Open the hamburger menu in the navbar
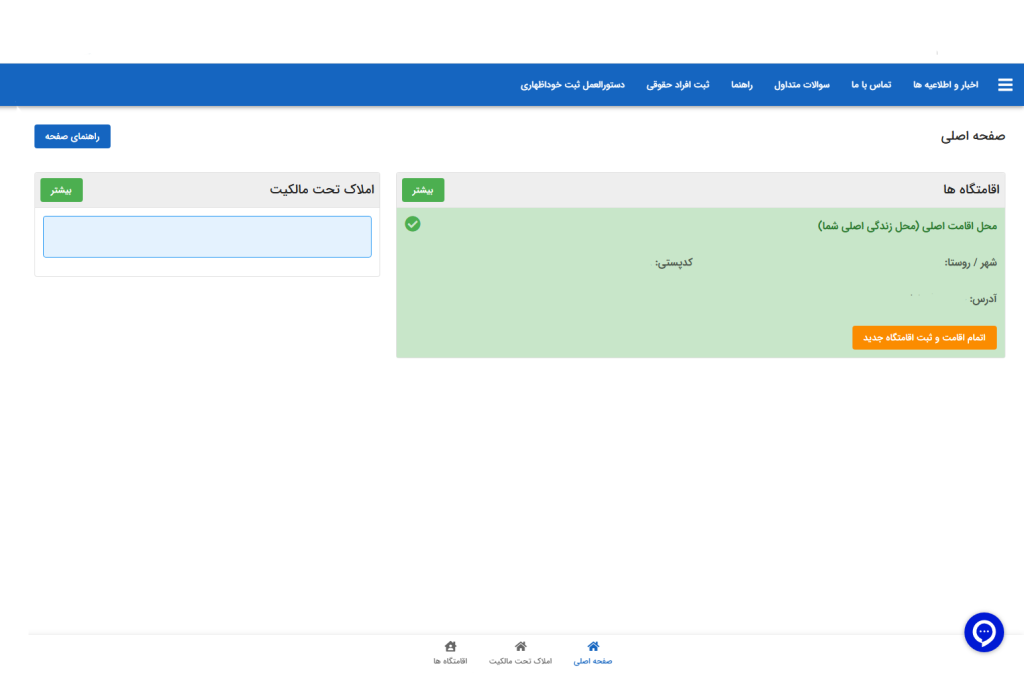 1005,85
